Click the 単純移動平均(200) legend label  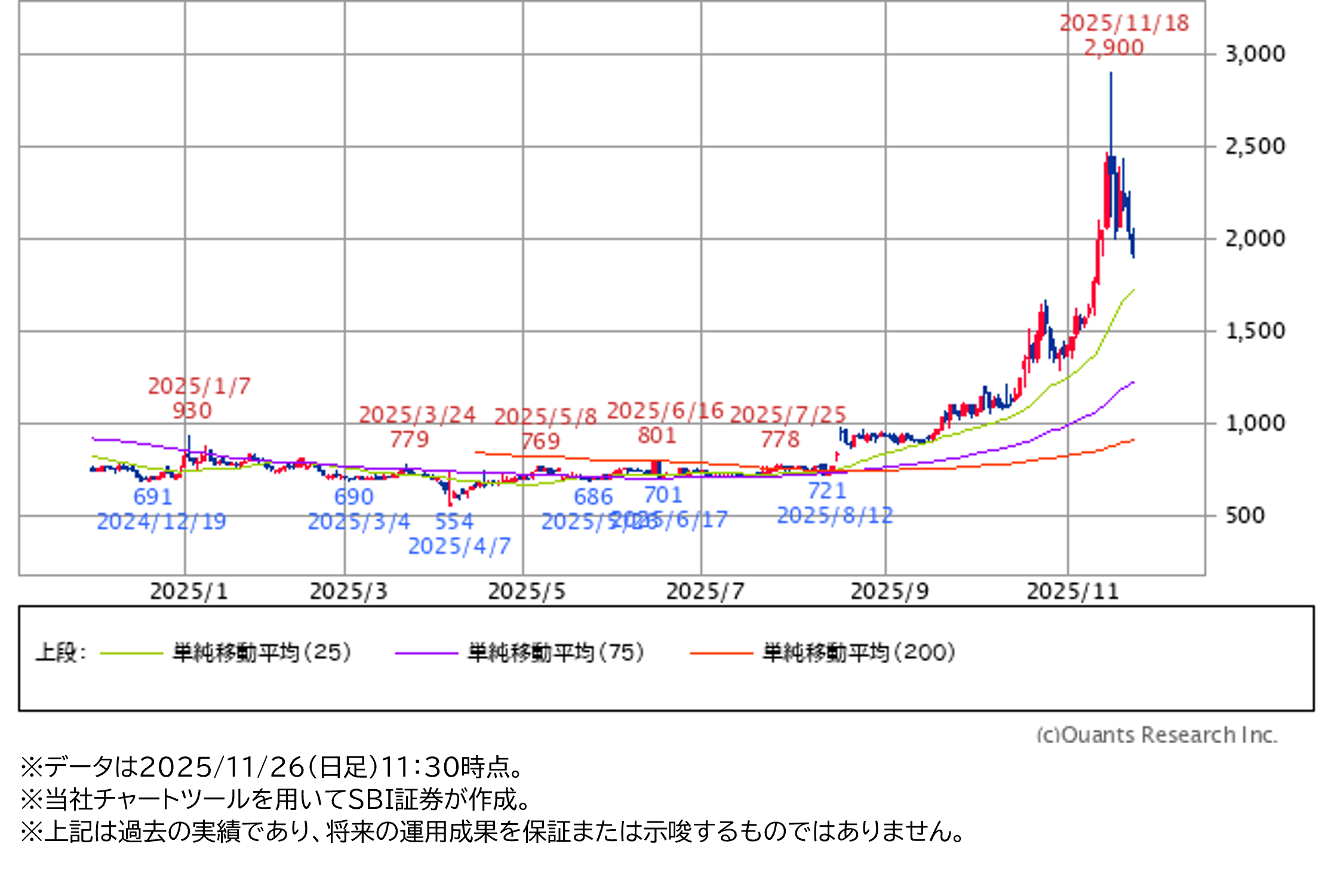pyautogui.click(x=859, y=652)
